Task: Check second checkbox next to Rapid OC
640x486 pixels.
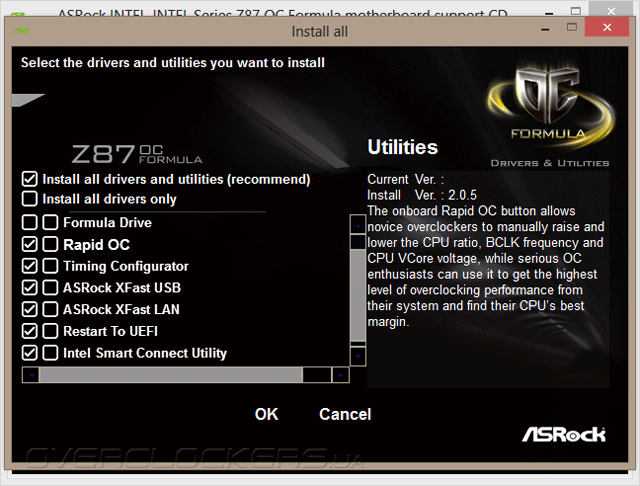Action: click(x=50, y=244)
